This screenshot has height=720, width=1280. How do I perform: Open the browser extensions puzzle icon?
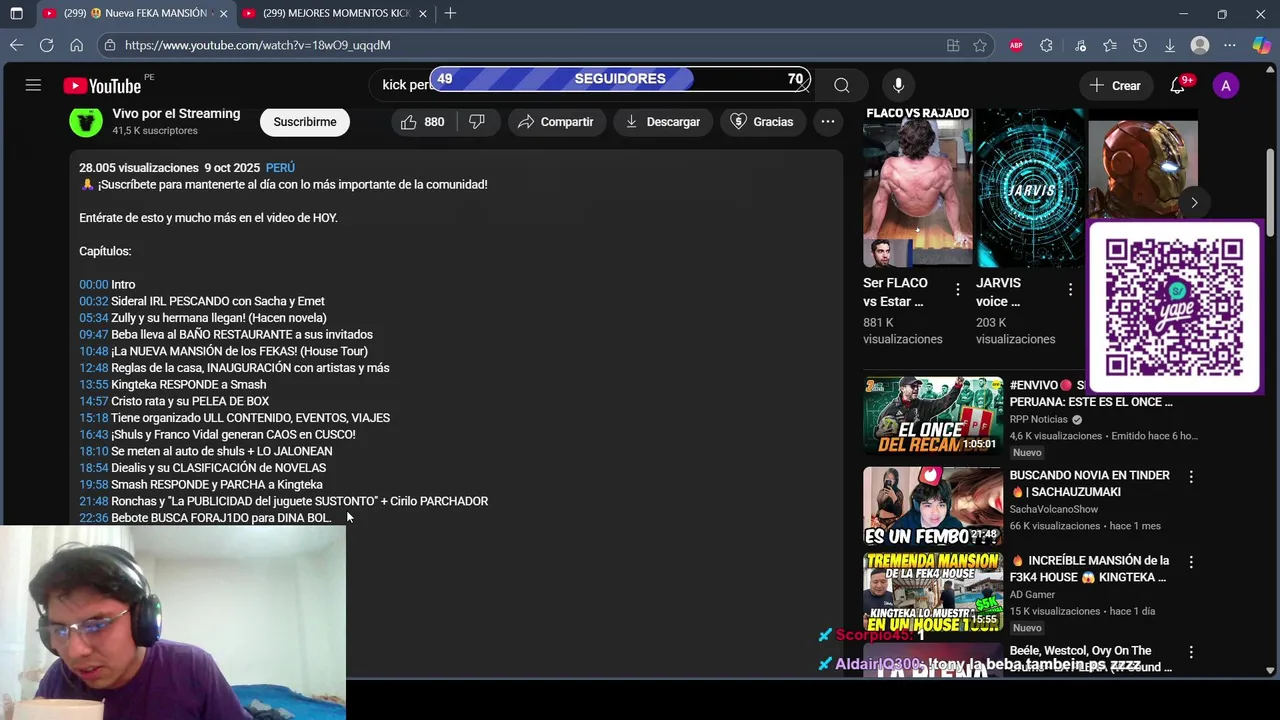1046,45
